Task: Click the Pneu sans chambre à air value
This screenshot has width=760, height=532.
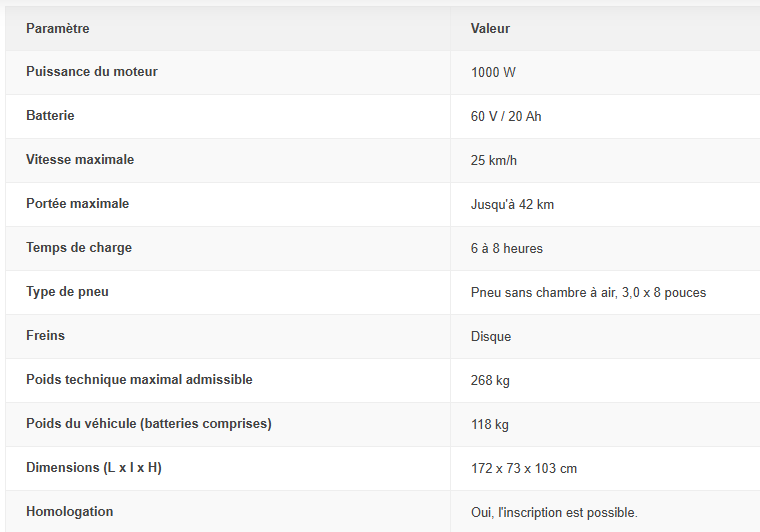Action: tap(588, 293)
